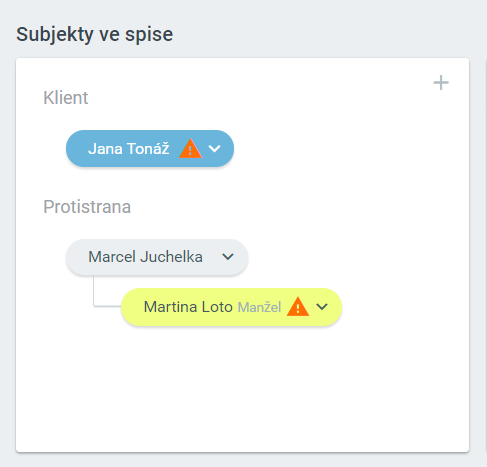Select the Marcel Juchelka name text
Viewport: 487px width, 467px height.
pyautogui.click(x=145, y=257)
